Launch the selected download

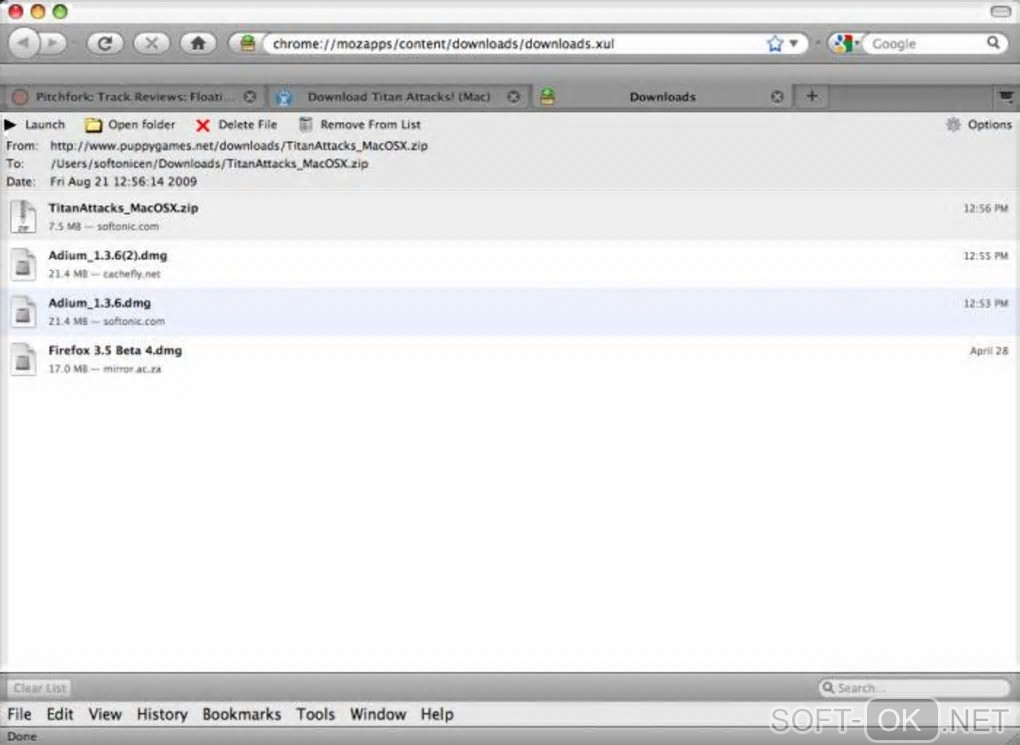tap(35, 124)
